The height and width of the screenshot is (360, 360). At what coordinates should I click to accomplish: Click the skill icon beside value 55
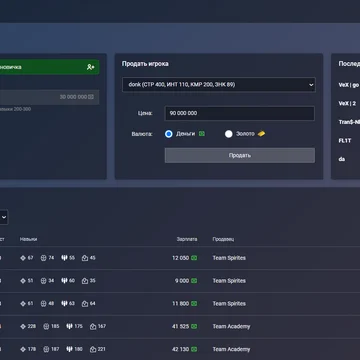[x=64, y=258]
